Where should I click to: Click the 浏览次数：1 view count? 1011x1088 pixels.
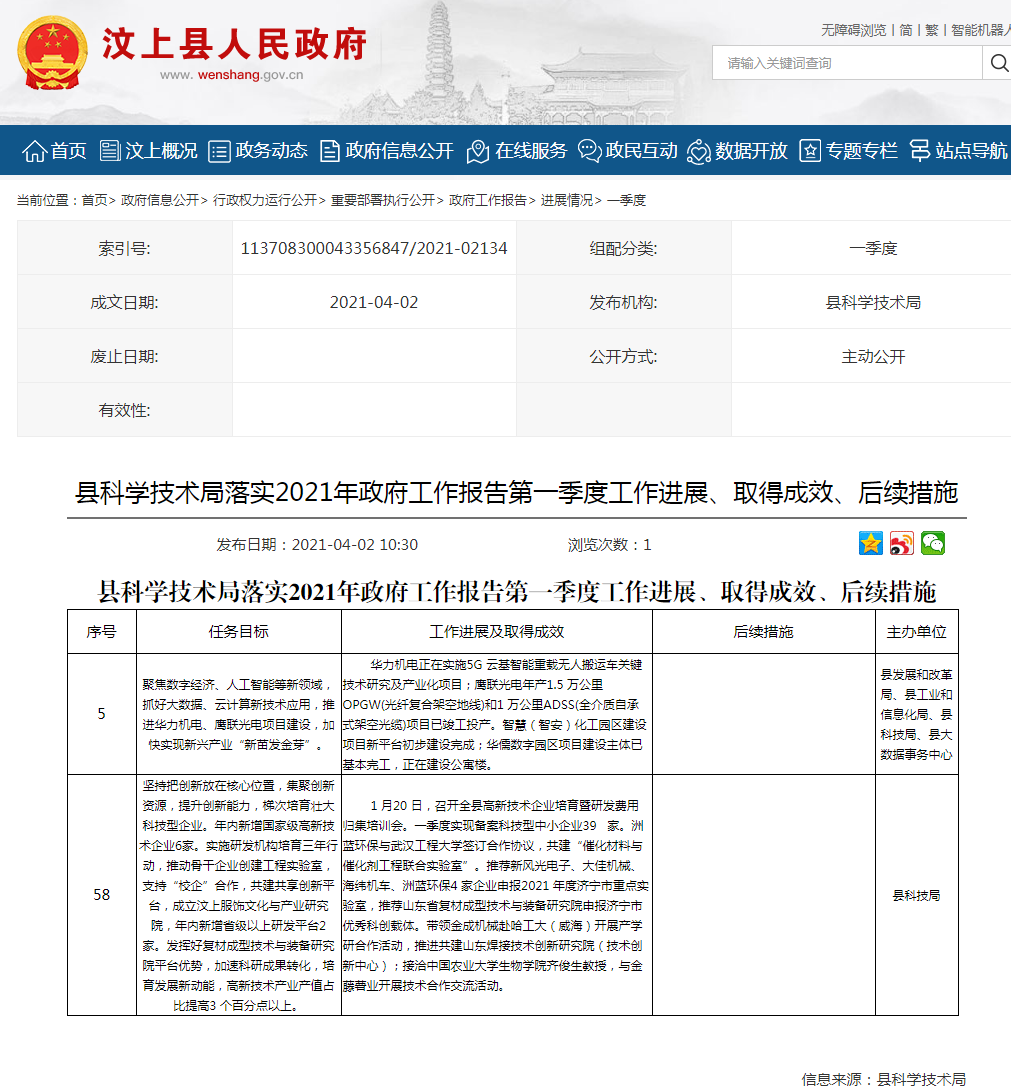[609, 545]
